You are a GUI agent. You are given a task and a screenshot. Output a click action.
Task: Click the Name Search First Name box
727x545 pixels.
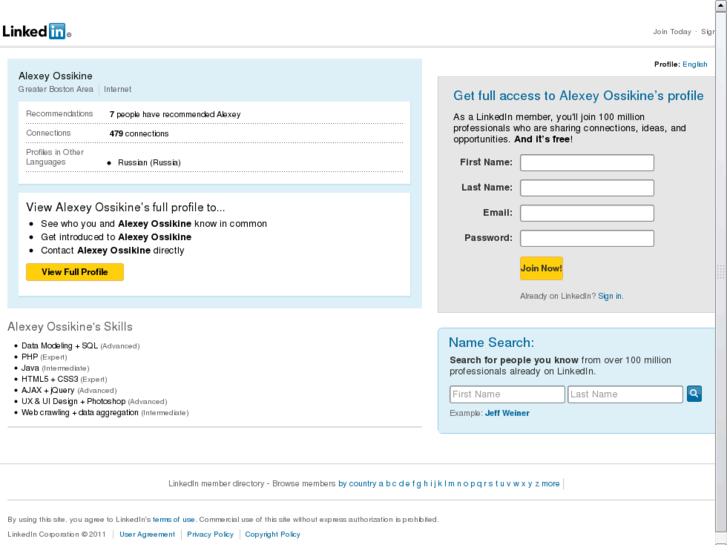click(507, 394)
